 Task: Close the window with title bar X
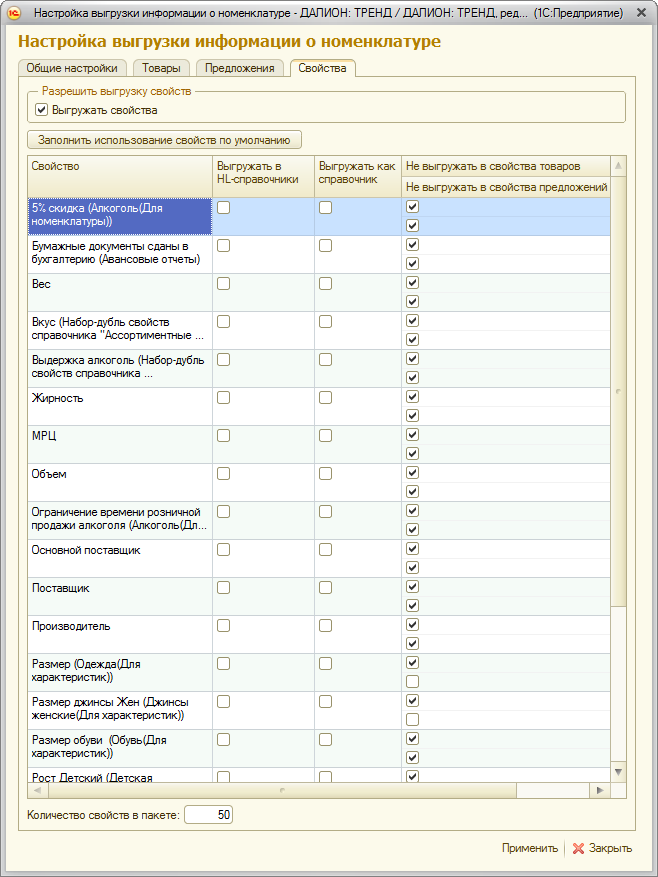tap(641, 13)
